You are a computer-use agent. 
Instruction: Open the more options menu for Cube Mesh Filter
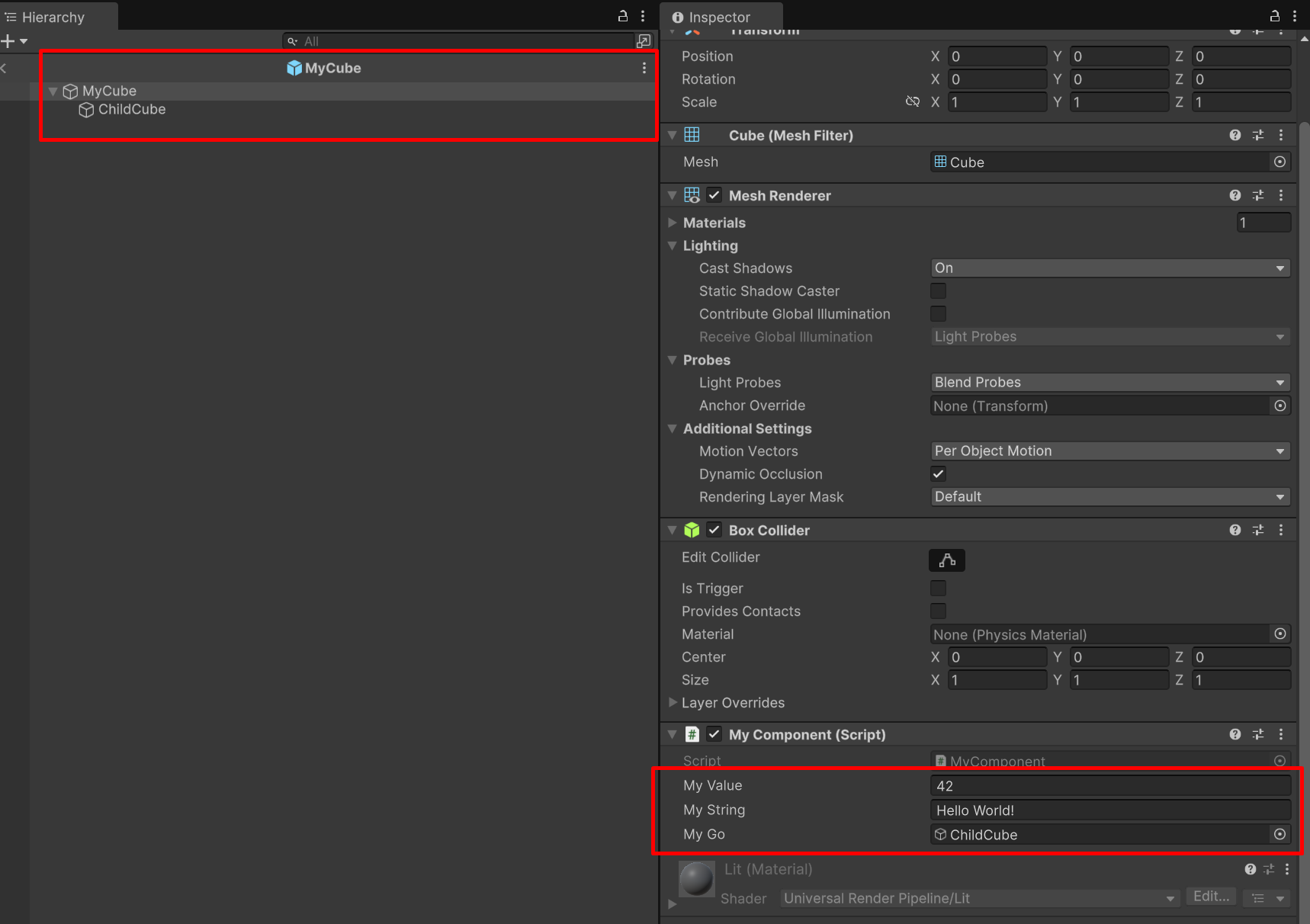tap(1281, 135)
